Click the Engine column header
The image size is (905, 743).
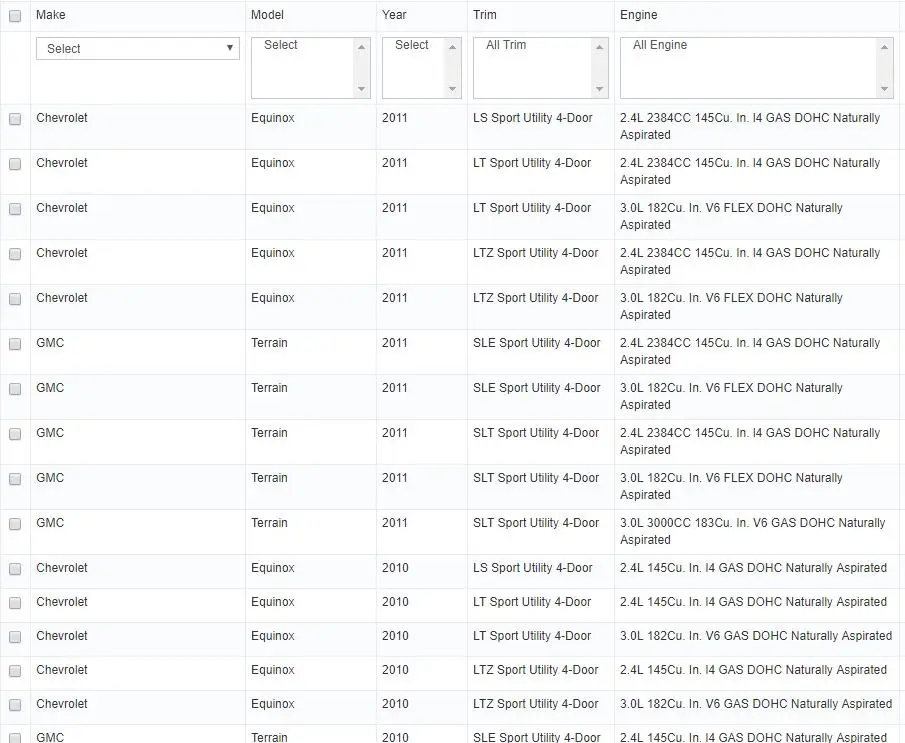coord(638,15)
